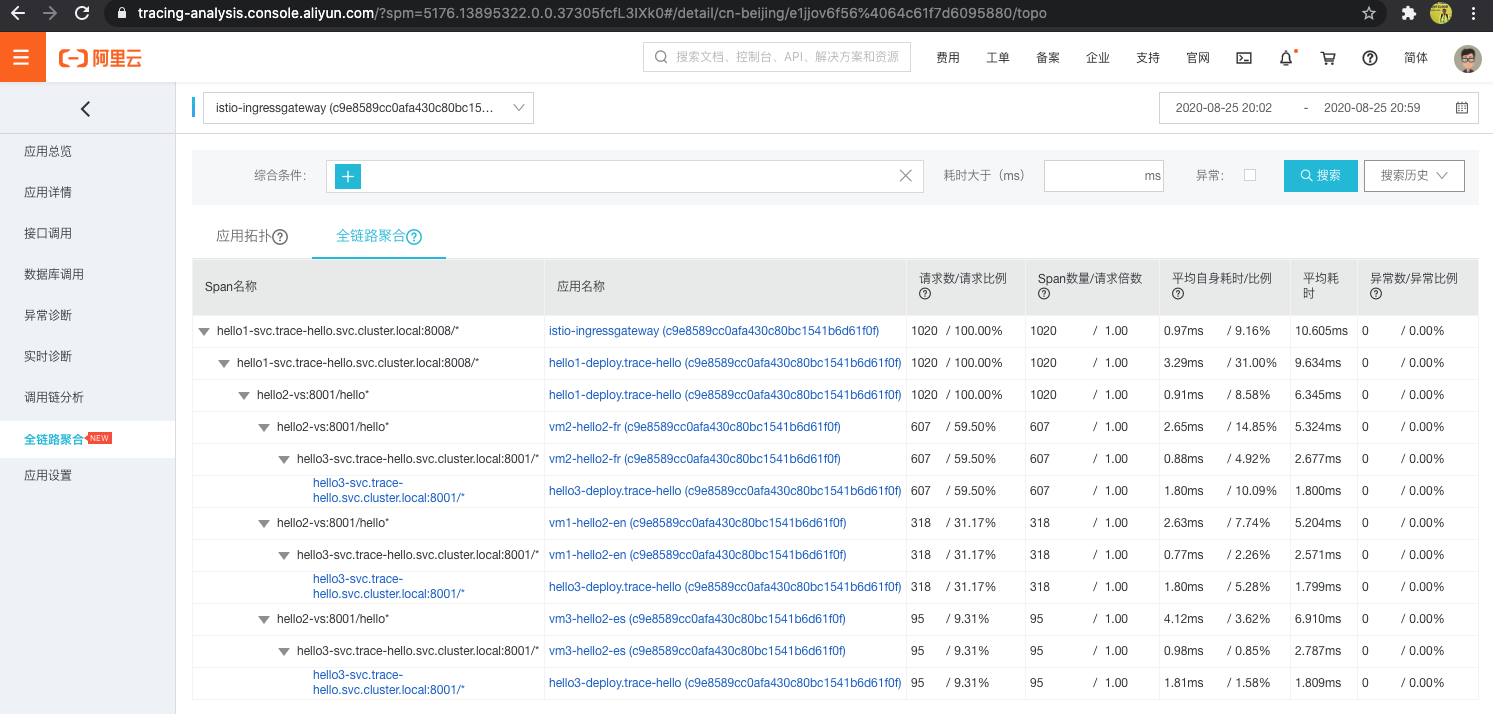
Task: Click the blue 搜索 button
Action: pyautogui.click(x=1320, y=176)
